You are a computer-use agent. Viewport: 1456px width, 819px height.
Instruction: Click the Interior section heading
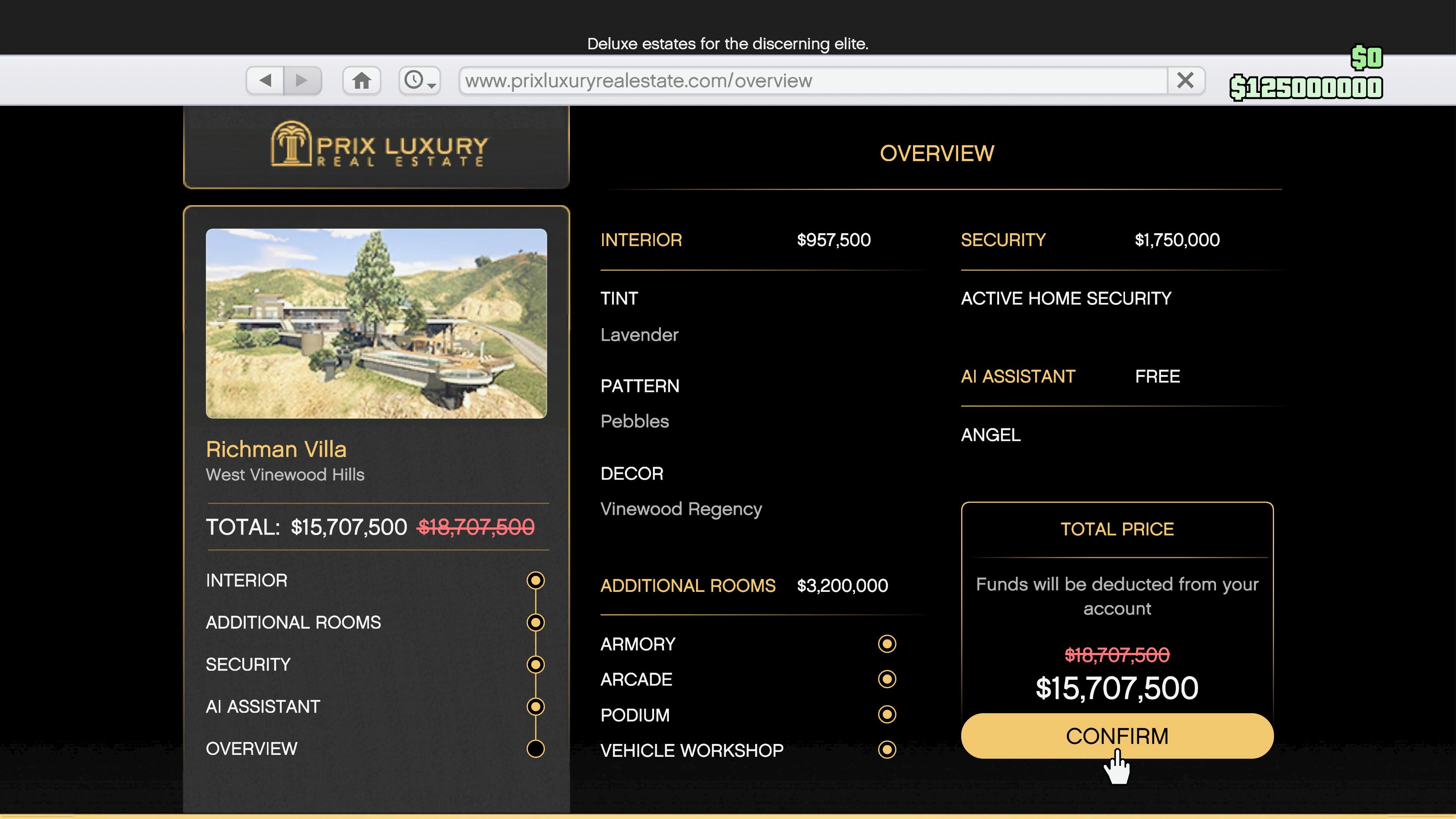(x=641, y=240)
